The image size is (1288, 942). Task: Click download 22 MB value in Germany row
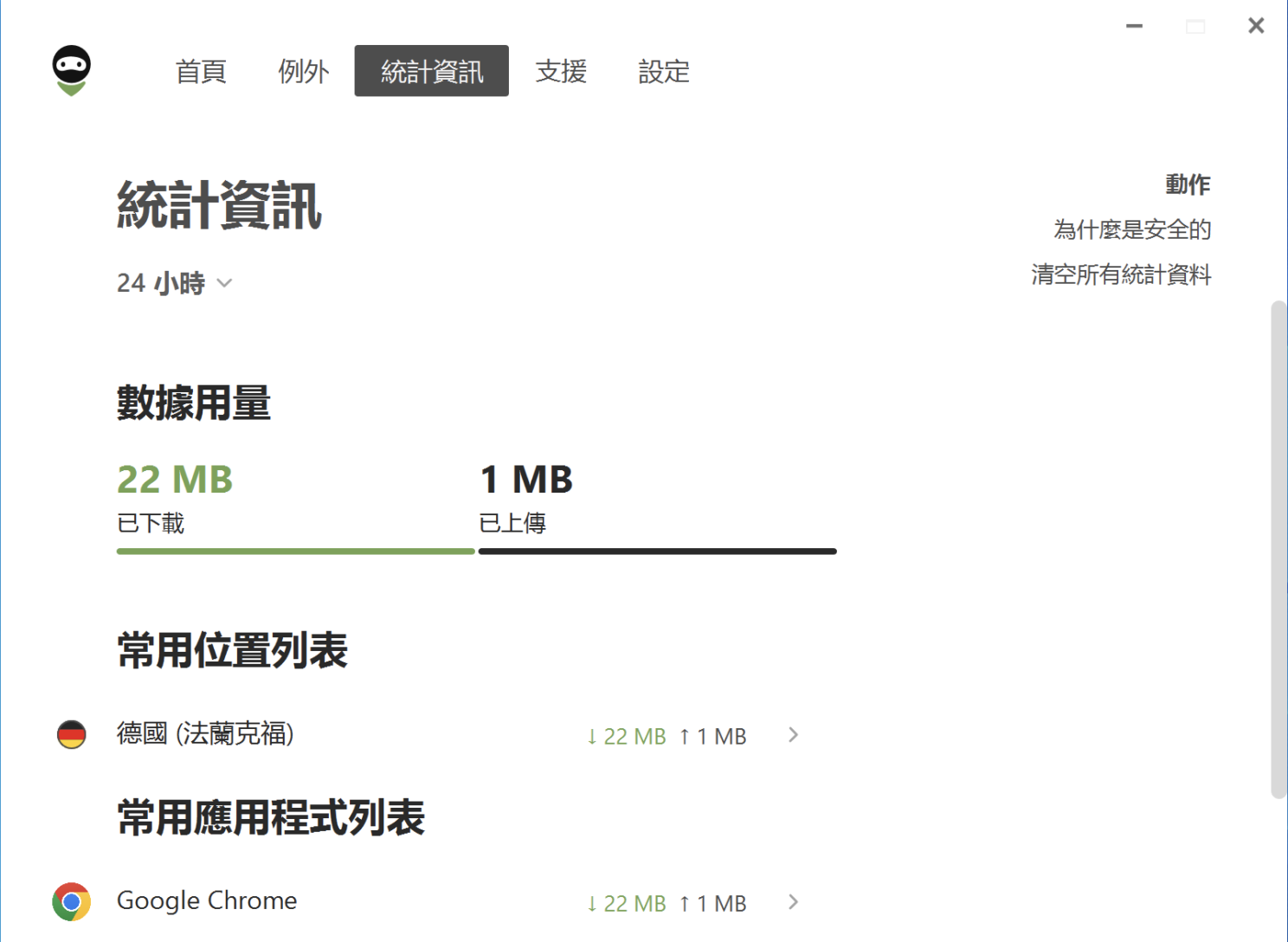pos(626,737)
